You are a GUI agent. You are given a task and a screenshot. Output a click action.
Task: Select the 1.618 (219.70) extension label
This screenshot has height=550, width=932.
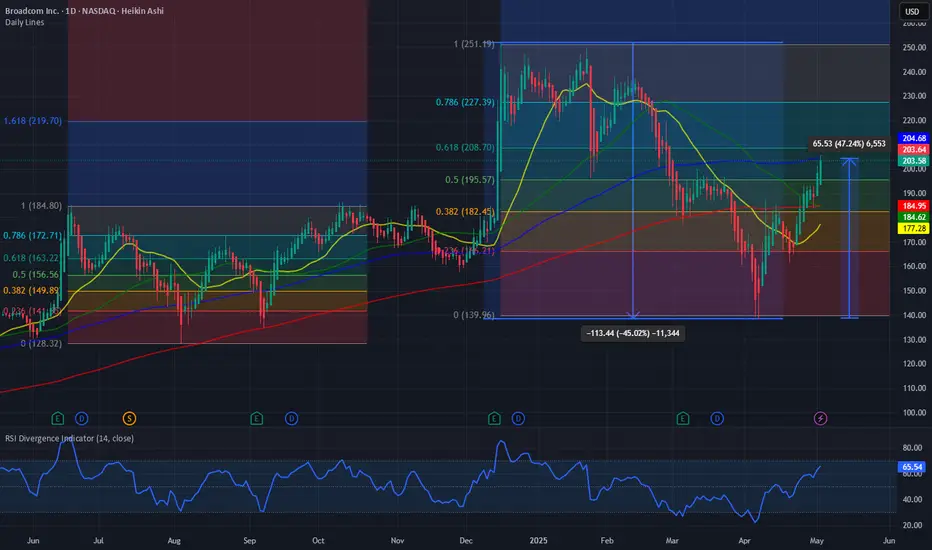[x=33, y=121]
